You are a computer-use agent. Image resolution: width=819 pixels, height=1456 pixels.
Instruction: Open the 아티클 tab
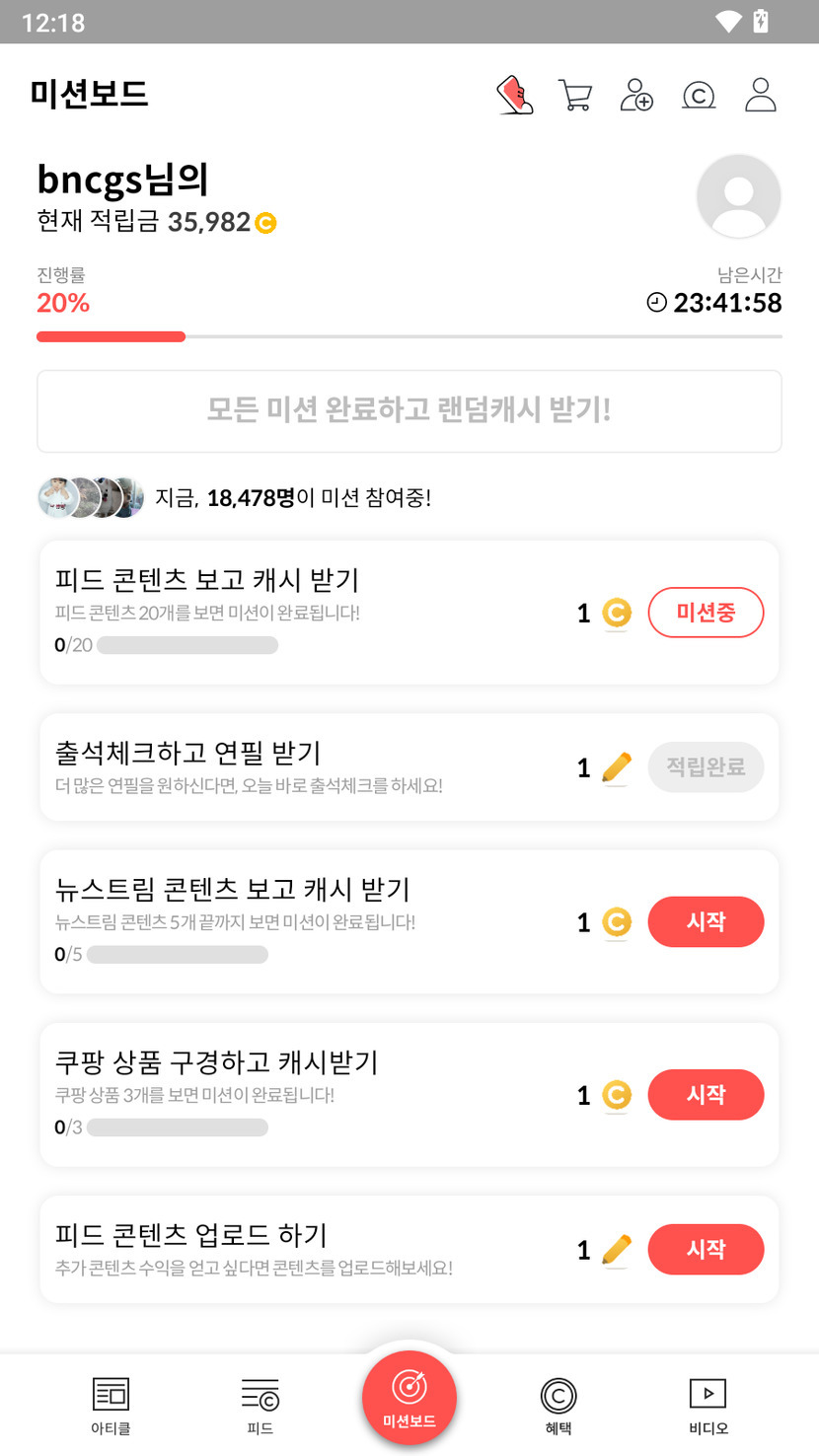[111, 1405]
